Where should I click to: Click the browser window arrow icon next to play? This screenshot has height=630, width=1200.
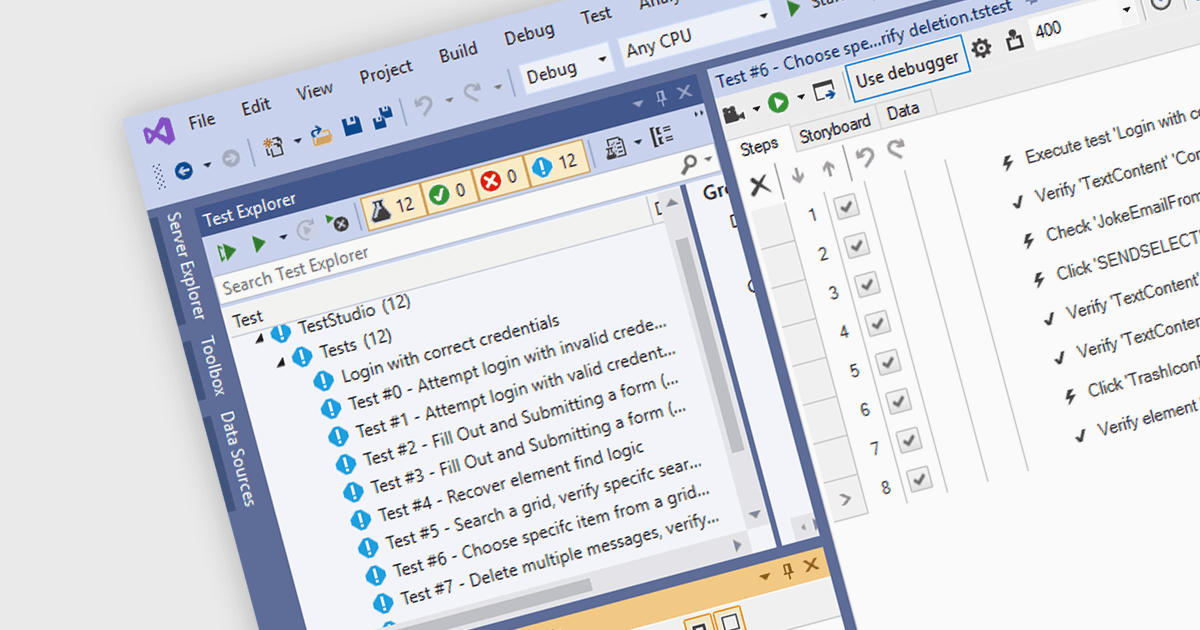pos(824,92)
